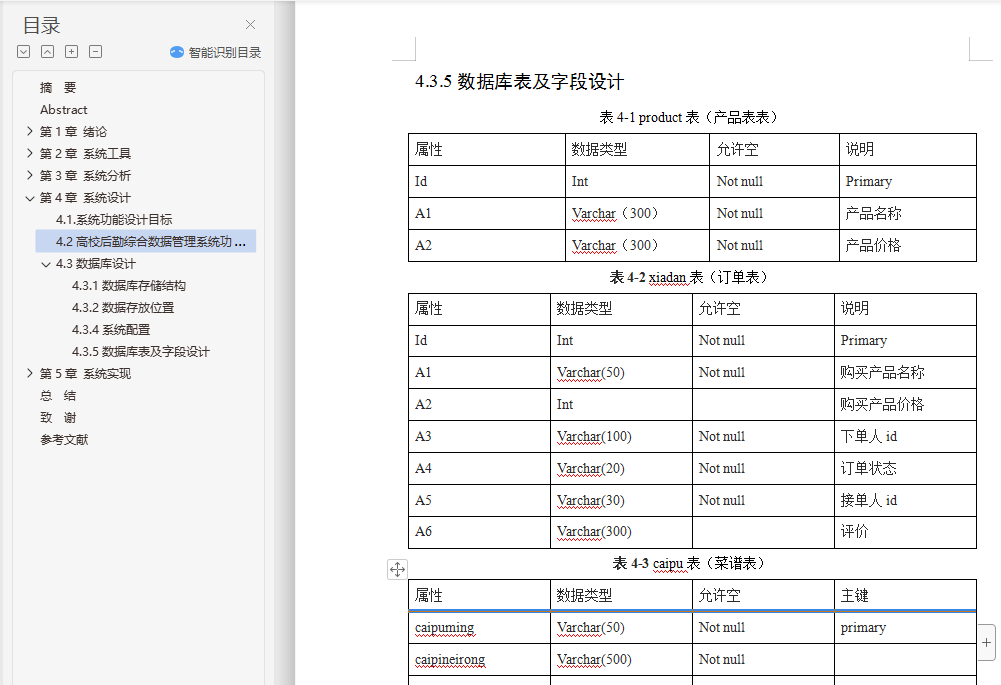Click the plus button to add table column
The image size is (1001, 685).
pos(986,643)
